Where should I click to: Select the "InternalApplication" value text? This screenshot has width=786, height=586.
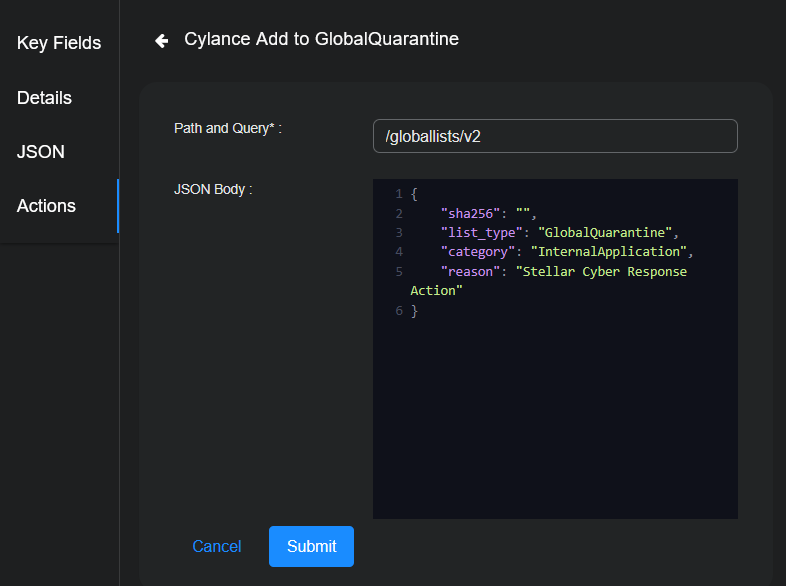click(610, 252)
